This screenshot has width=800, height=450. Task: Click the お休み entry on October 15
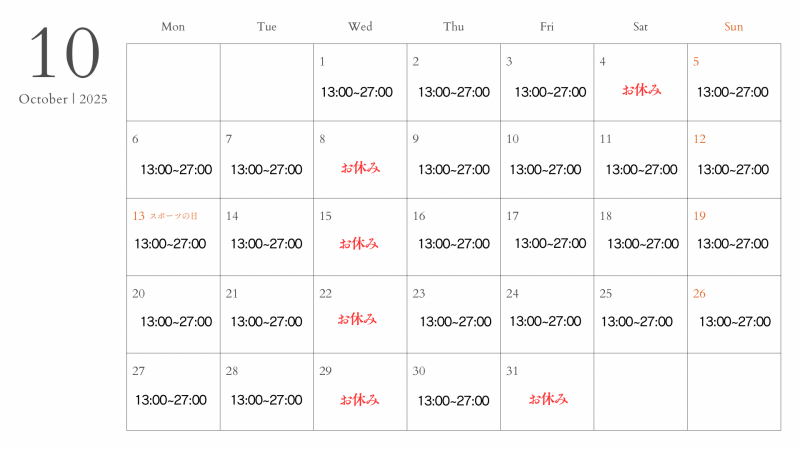(359, 243)
